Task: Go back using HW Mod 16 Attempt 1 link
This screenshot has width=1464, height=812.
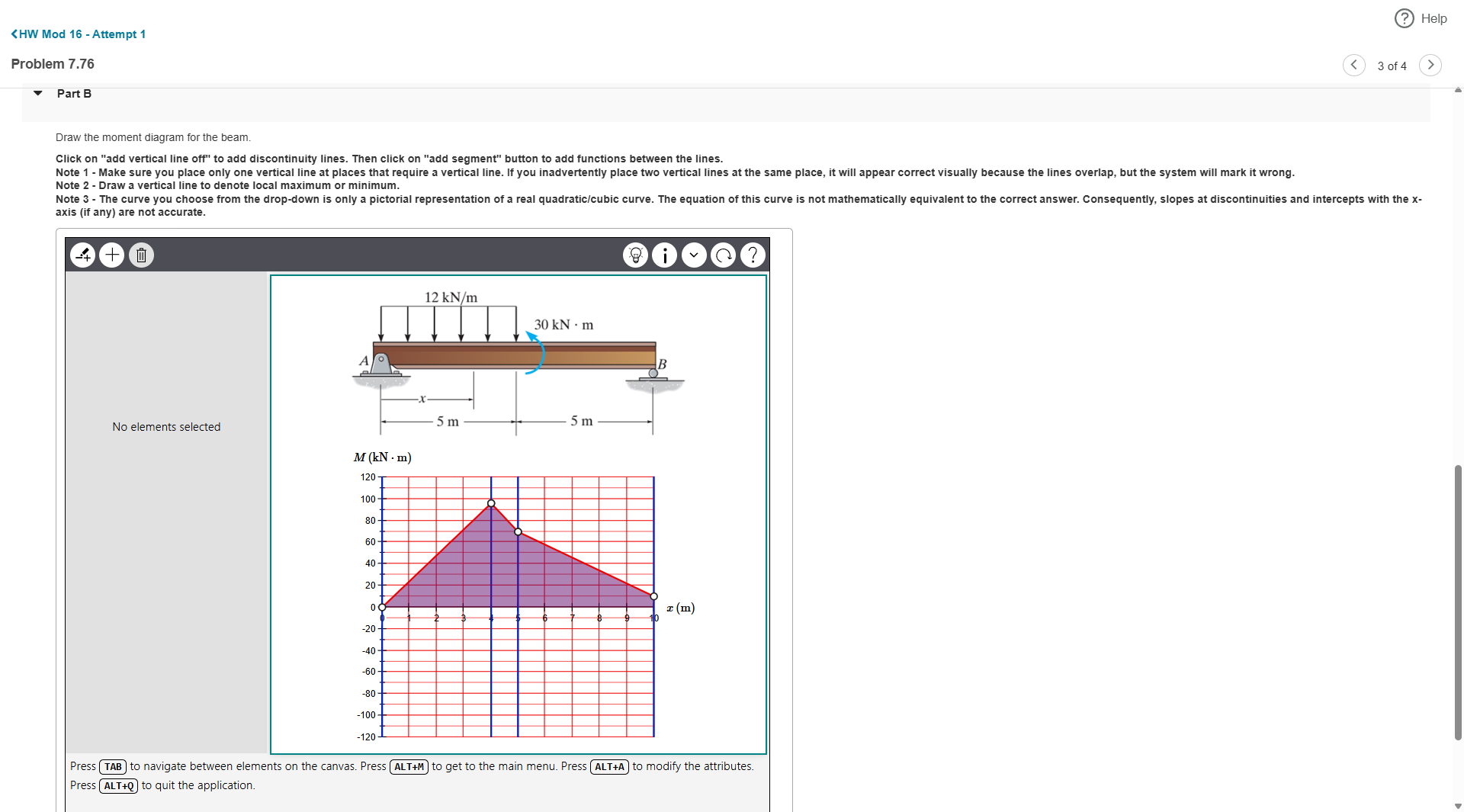Action: click(x=78, y=34)
